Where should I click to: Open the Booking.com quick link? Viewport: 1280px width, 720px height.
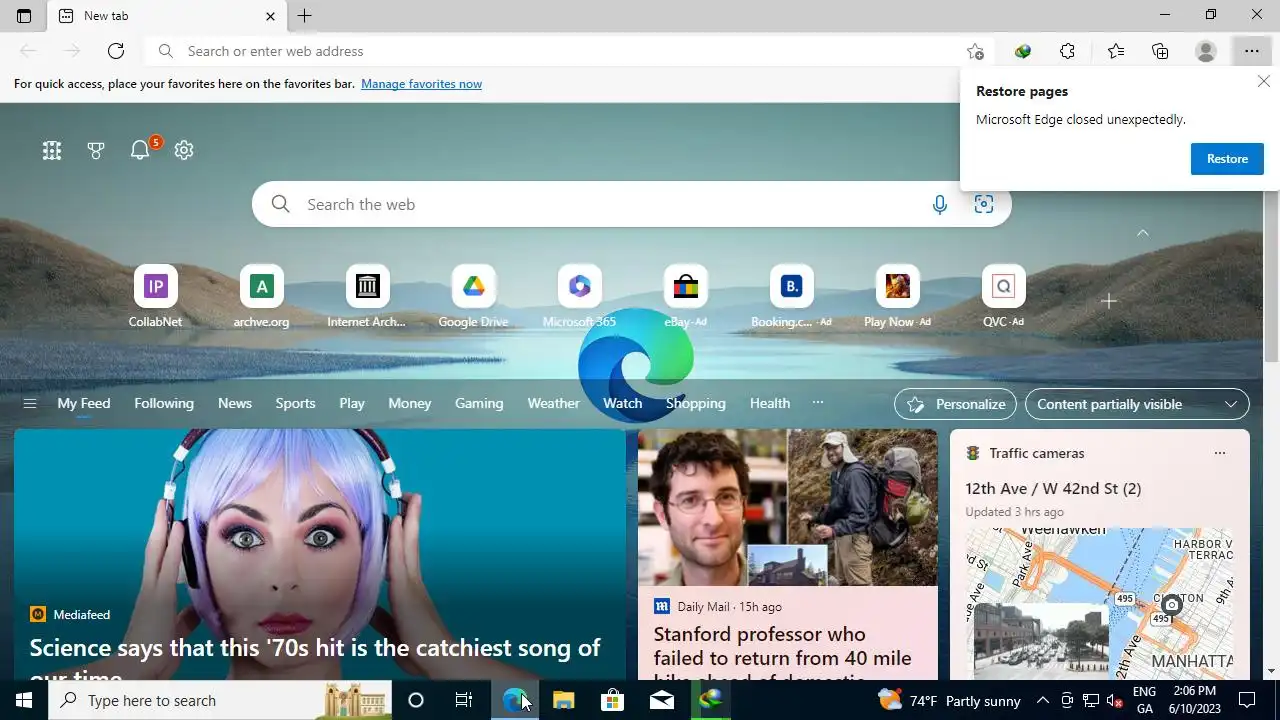click(x=791, y=296)
